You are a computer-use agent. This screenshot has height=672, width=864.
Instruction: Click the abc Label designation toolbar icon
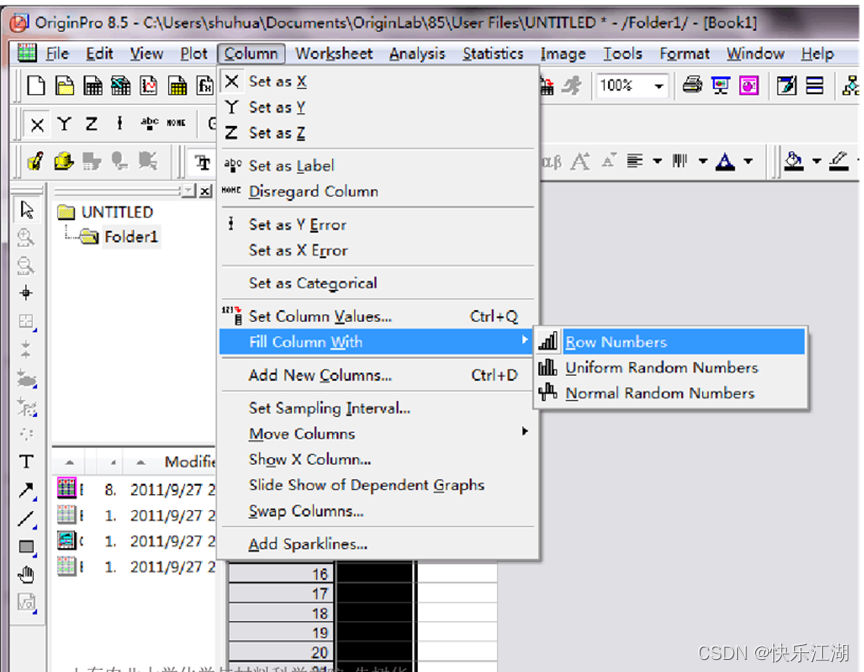pyautogui.click(x=149, y=123)
